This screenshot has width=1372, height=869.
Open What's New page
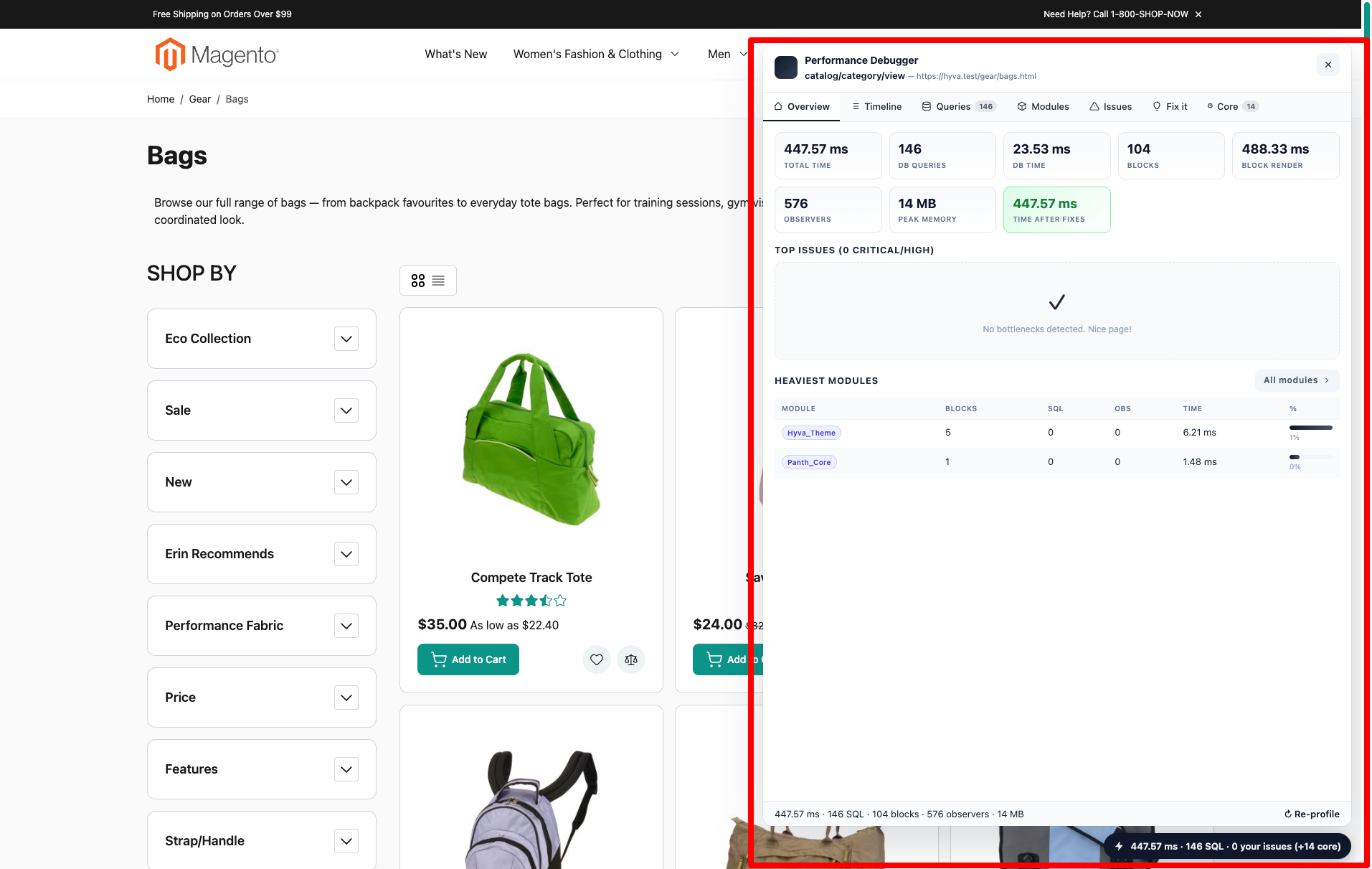pos(455,55)
